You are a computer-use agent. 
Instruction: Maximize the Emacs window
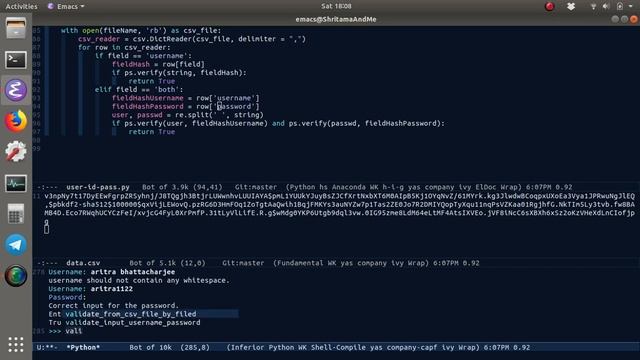(624, 19)
